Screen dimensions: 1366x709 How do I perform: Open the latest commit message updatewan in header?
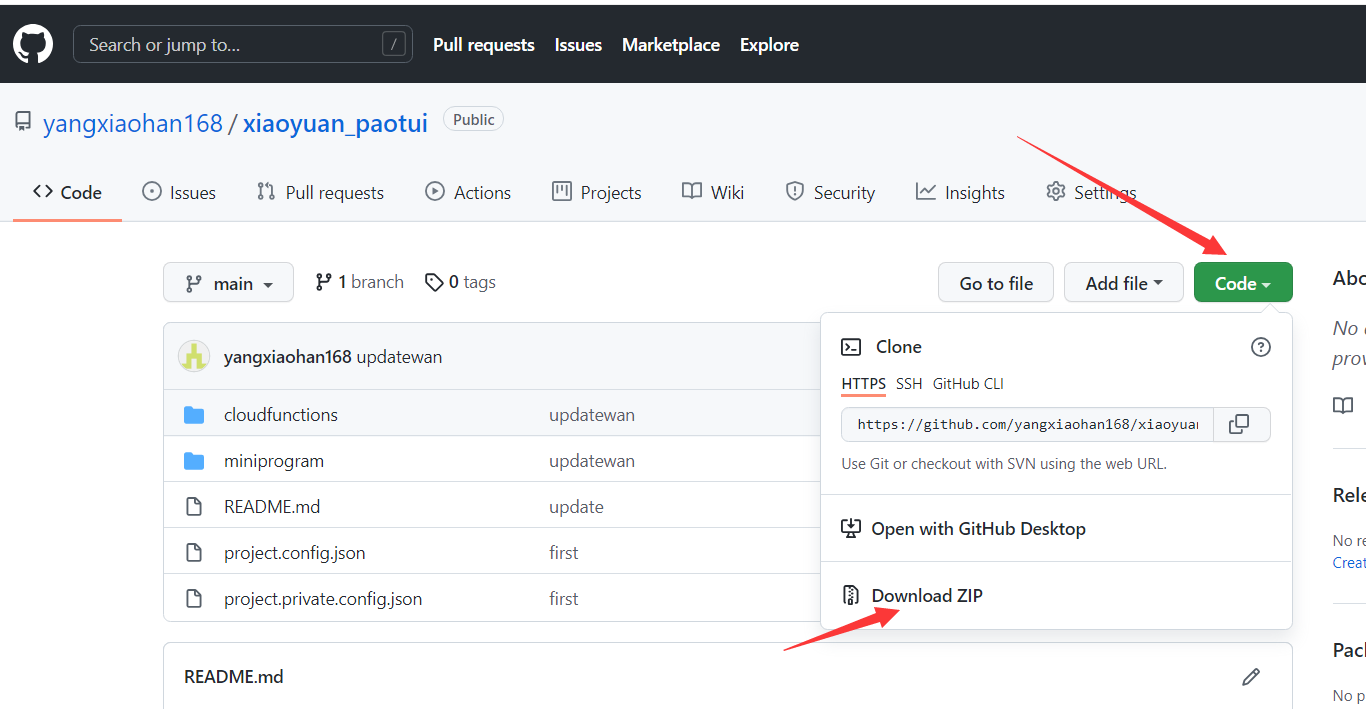399,357
